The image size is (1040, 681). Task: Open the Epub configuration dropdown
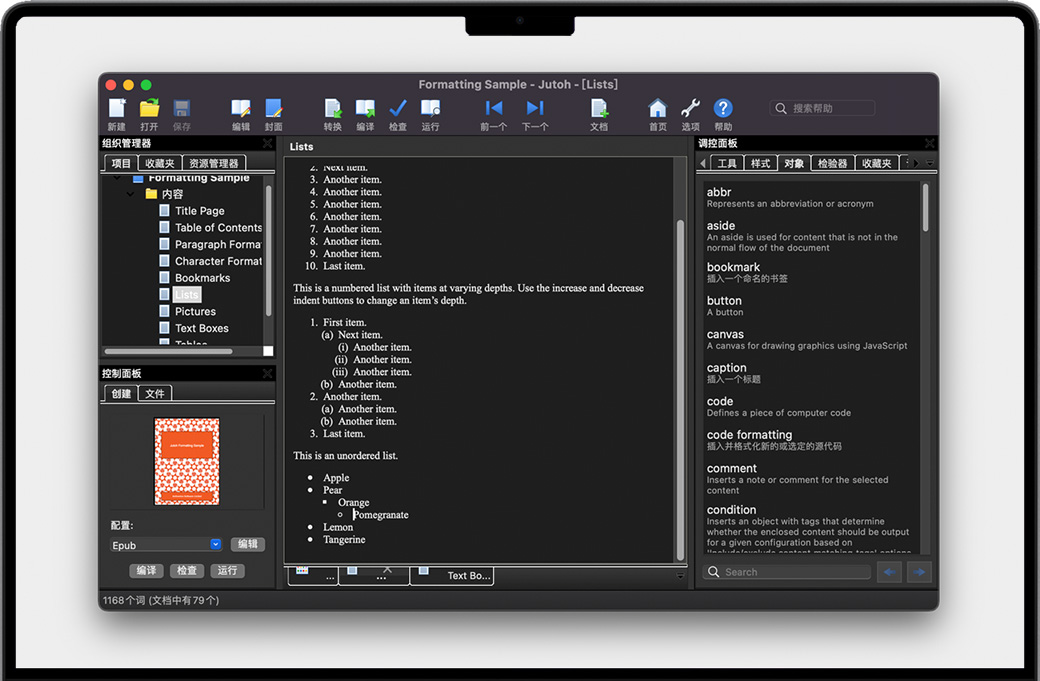166,545
